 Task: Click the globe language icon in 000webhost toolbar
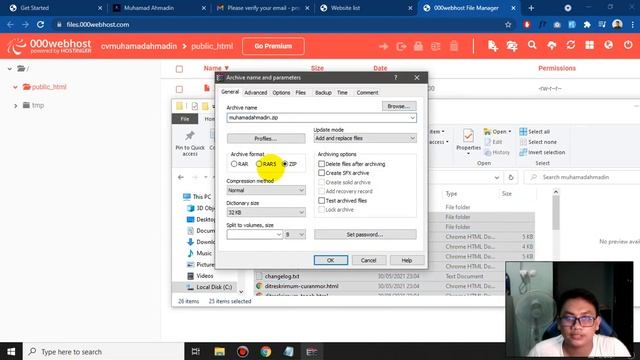coord(609,45)
